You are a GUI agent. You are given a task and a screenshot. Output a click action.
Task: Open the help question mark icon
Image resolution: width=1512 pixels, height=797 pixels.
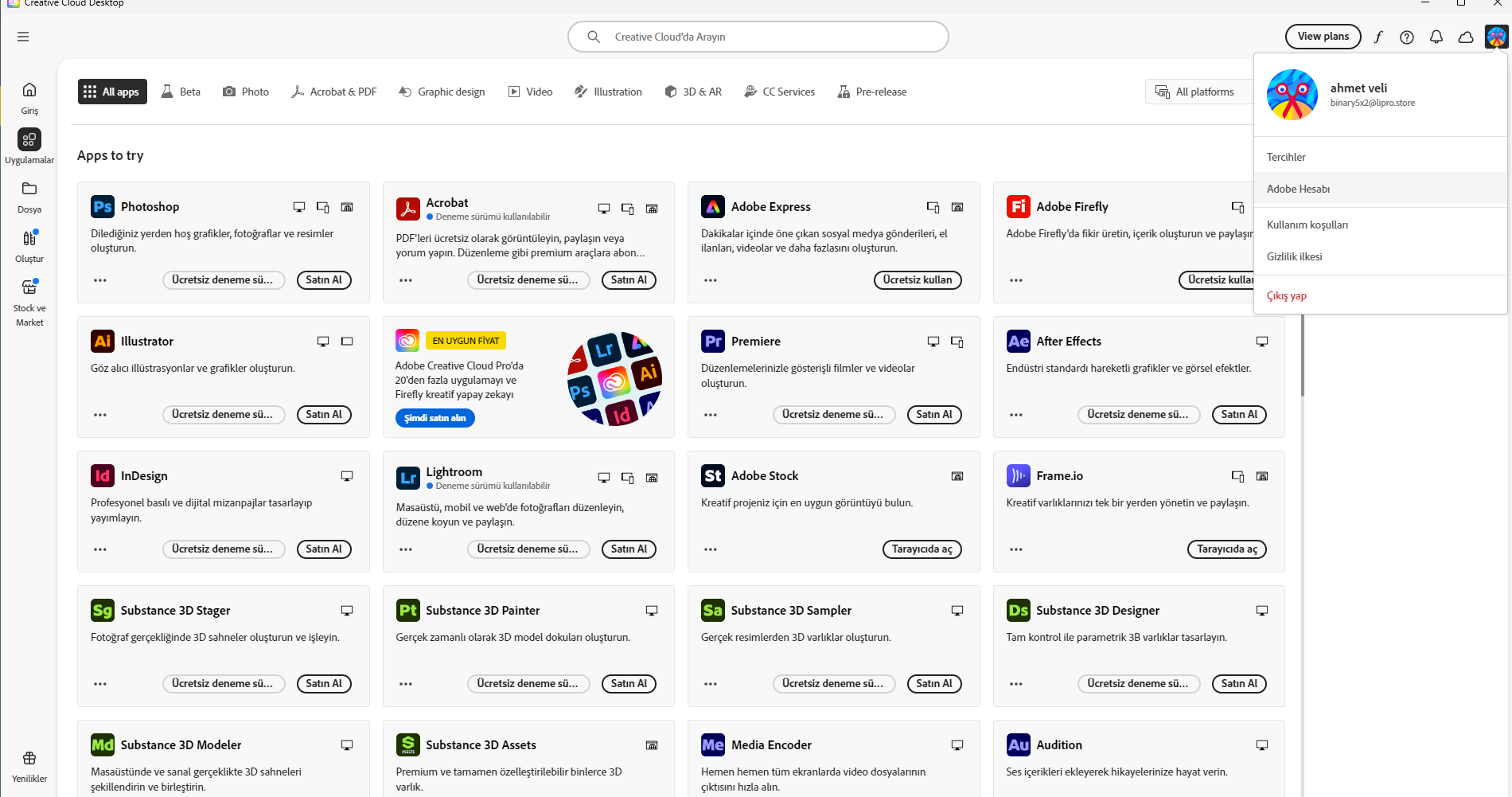[x=1407, y=37]
